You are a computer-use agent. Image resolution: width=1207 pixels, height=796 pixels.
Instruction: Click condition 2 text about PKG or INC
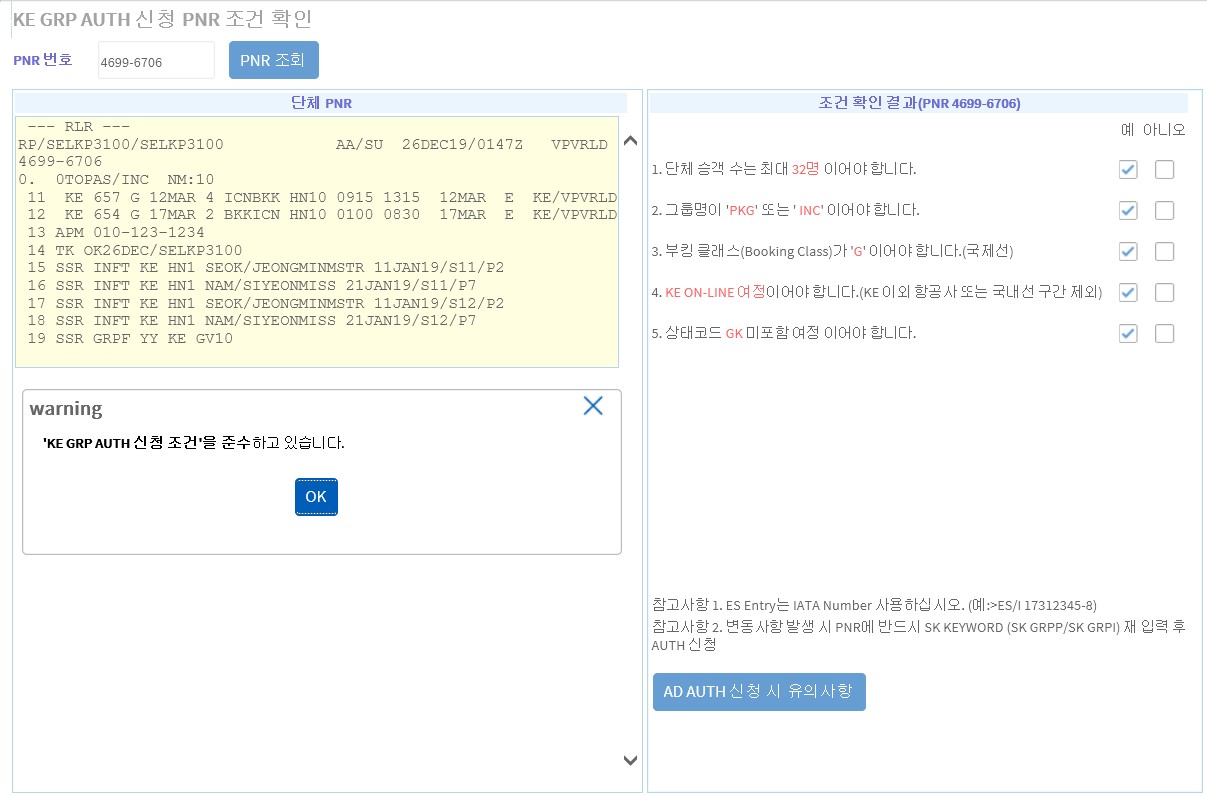click(785, 210)
